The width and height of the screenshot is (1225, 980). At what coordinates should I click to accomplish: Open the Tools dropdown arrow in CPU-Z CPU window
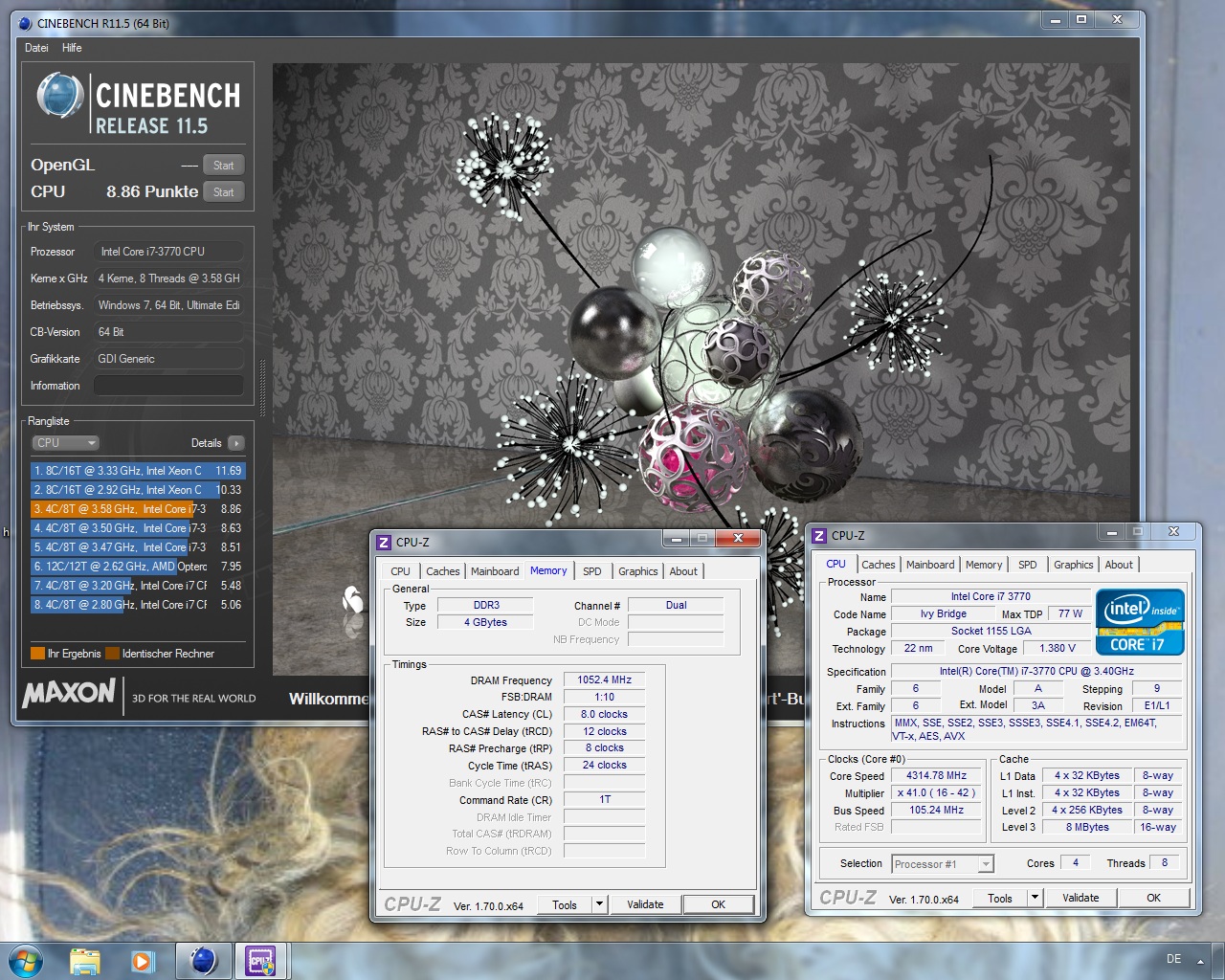click(x=1035, y=898)
